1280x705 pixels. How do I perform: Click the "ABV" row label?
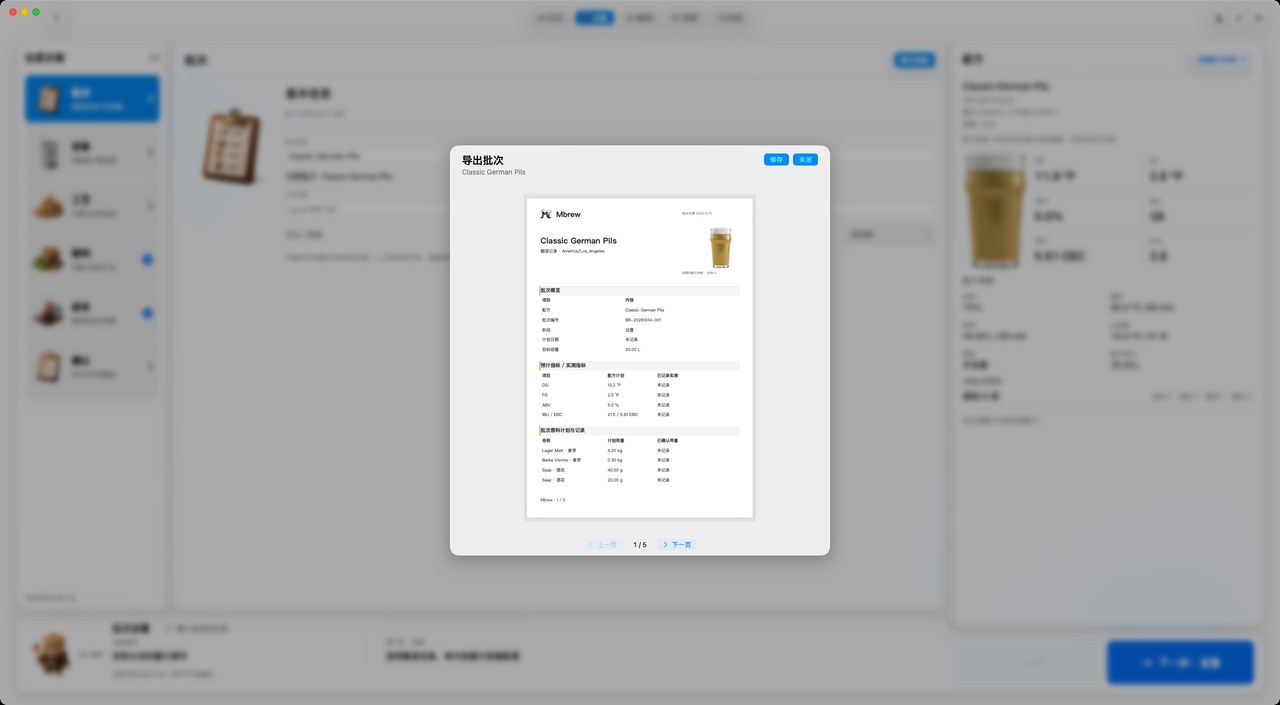click(545, 405)
